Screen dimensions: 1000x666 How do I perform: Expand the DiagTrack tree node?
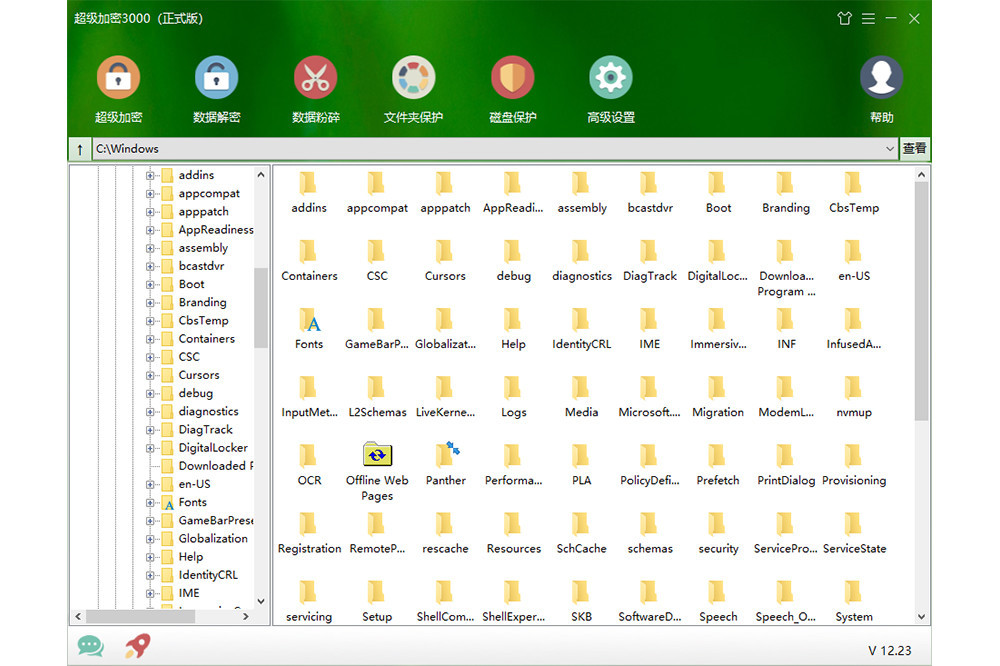tap(151, 430)
